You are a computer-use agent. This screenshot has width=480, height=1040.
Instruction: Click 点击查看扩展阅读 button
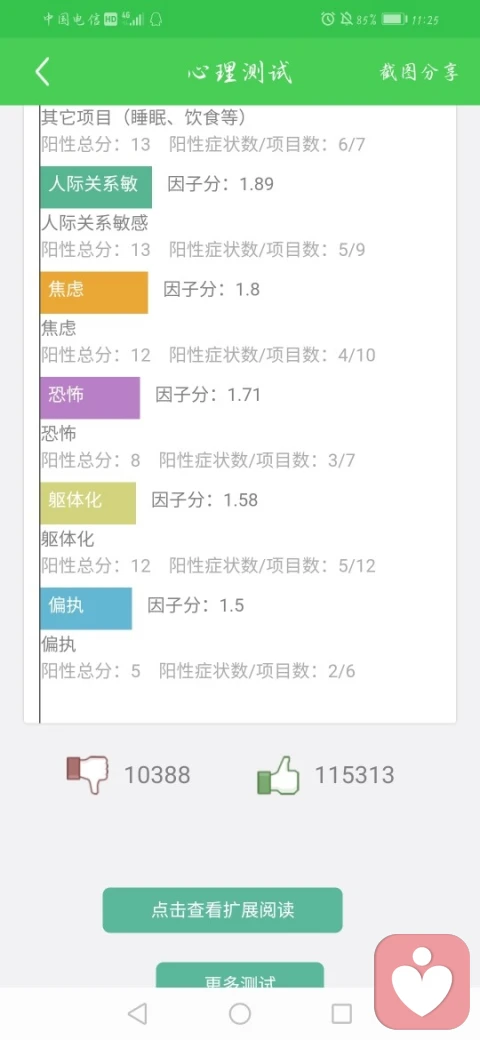(222, 910)
